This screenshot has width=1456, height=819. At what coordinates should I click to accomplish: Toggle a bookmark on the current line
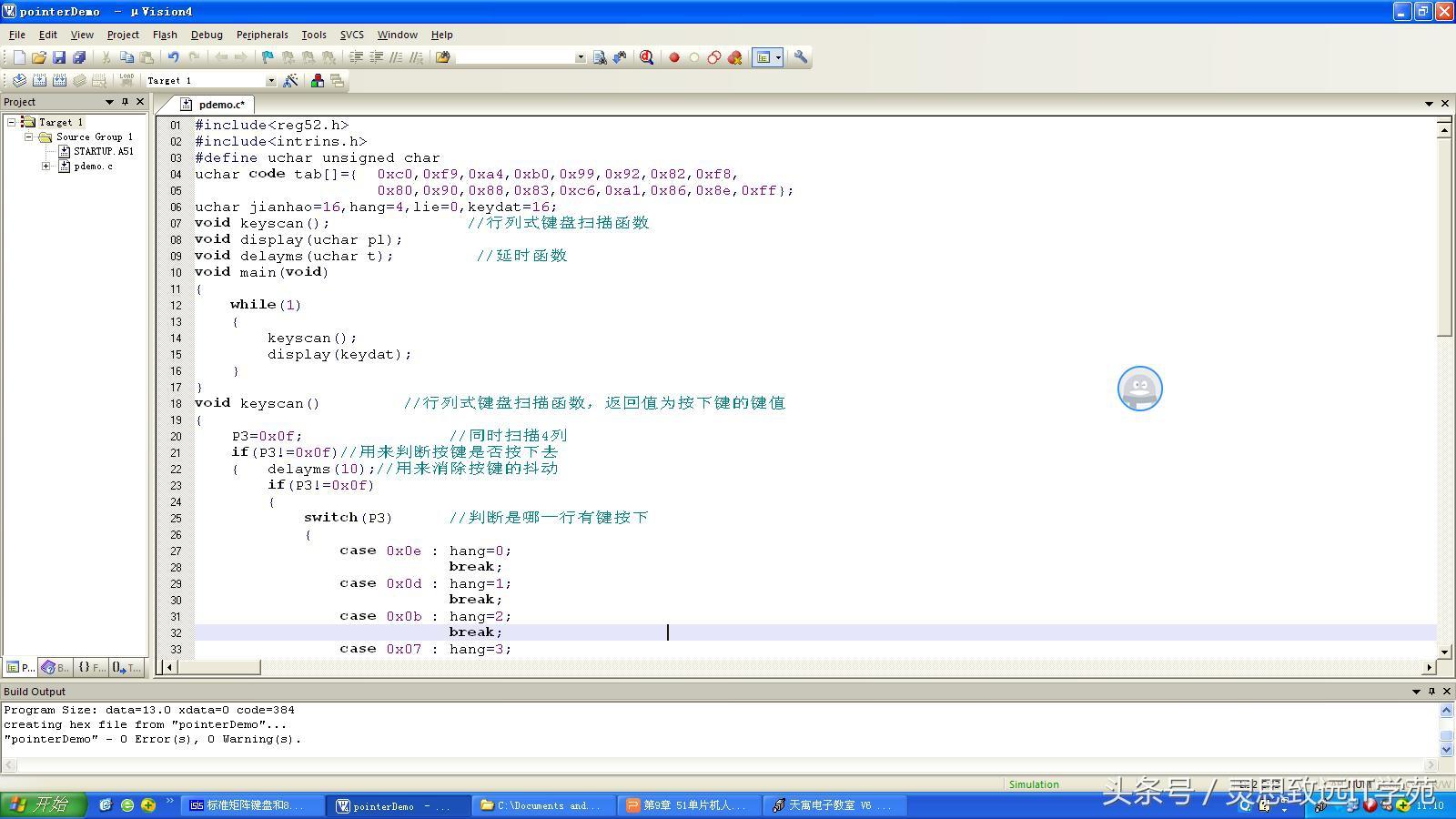pyautogui.click(x=268, y=57)
